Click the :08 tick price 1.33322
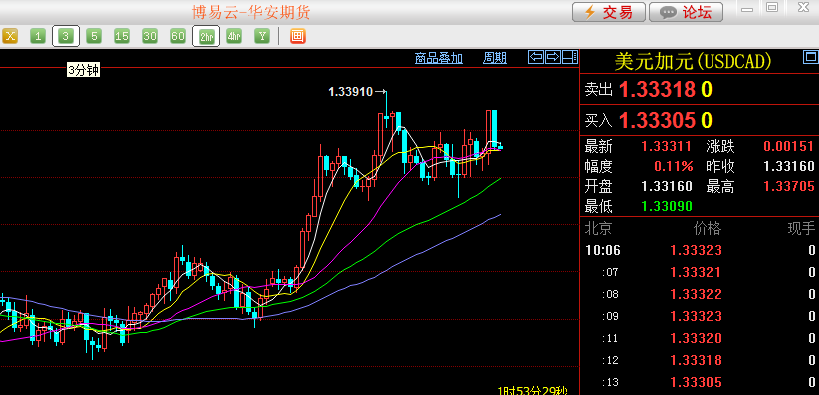Image resolution: width=819 pixels, height=395 pixels. click(696, 294)
